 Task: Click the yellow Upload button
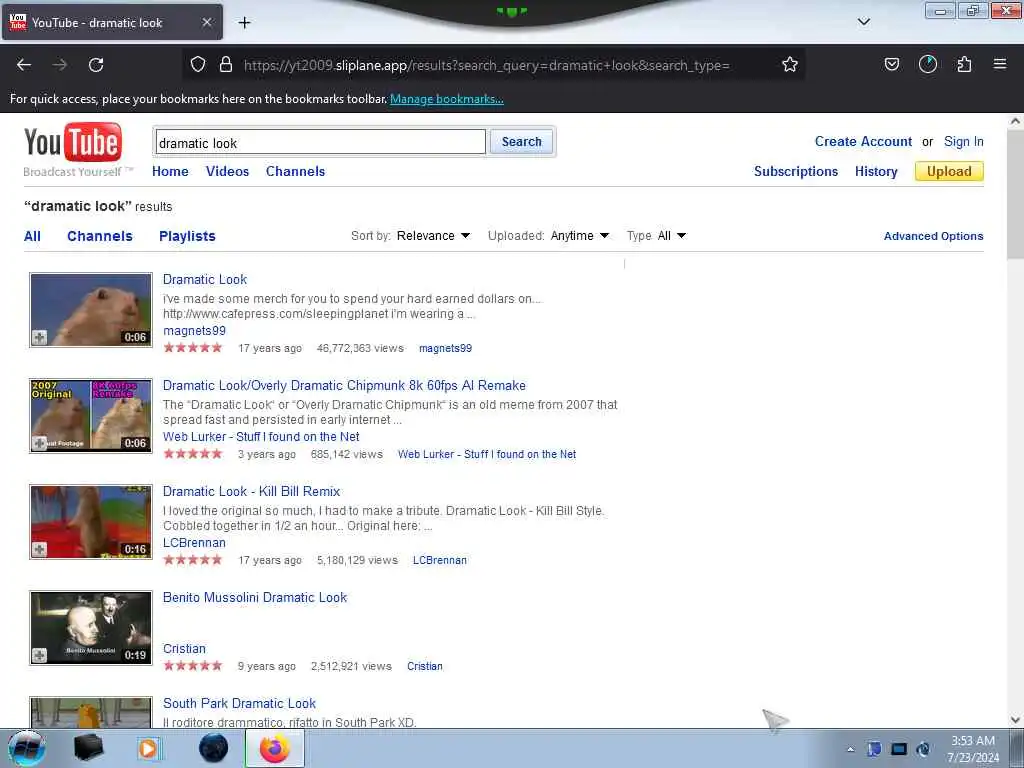pyautogui.click(x=949, y=171)
